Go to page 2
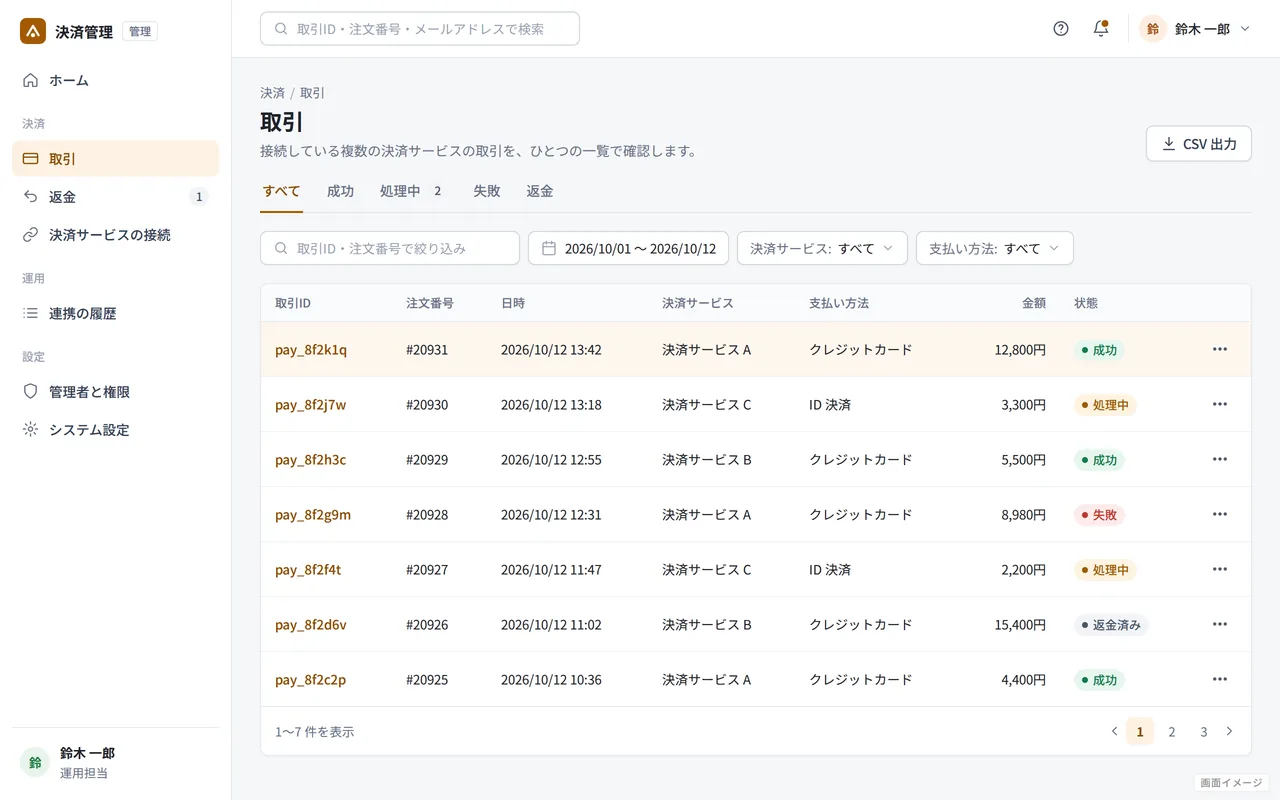Image resolution: width=1280 pixels, height=800 pixels. coord(1172,732)
